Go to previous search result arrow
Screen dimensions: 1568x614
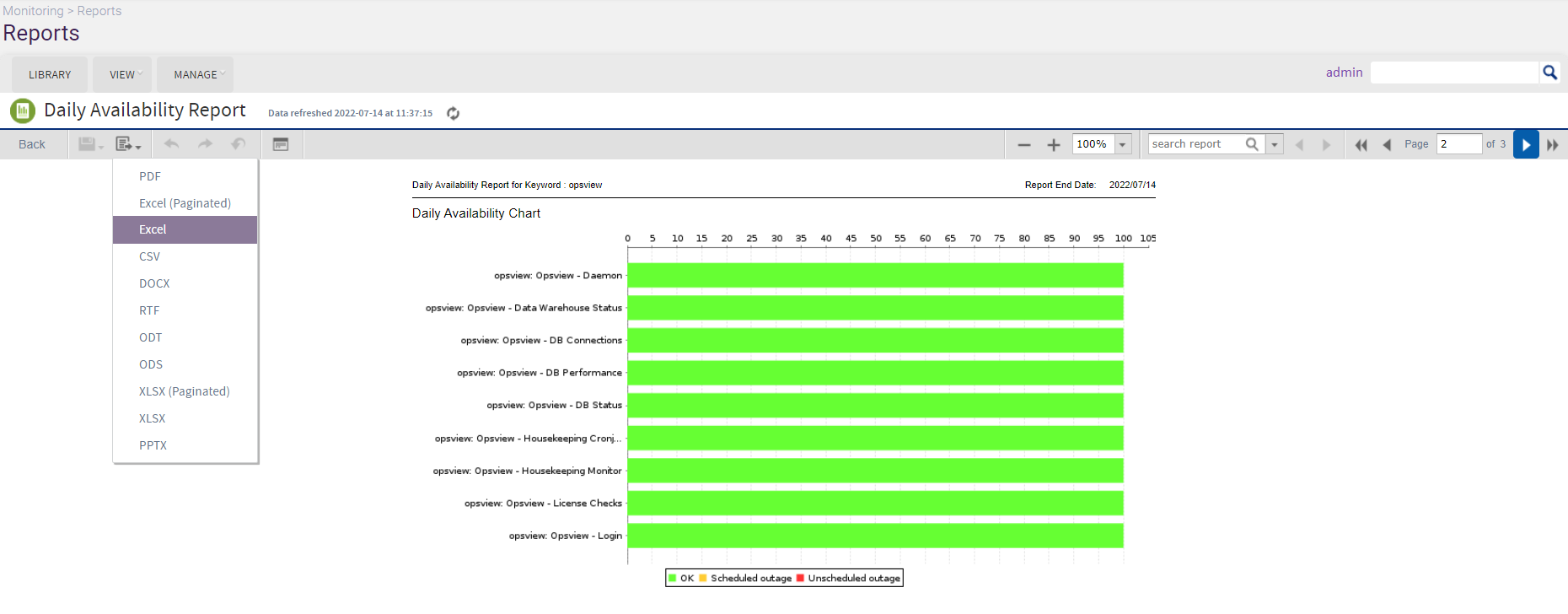click(x=1299, y=145)
